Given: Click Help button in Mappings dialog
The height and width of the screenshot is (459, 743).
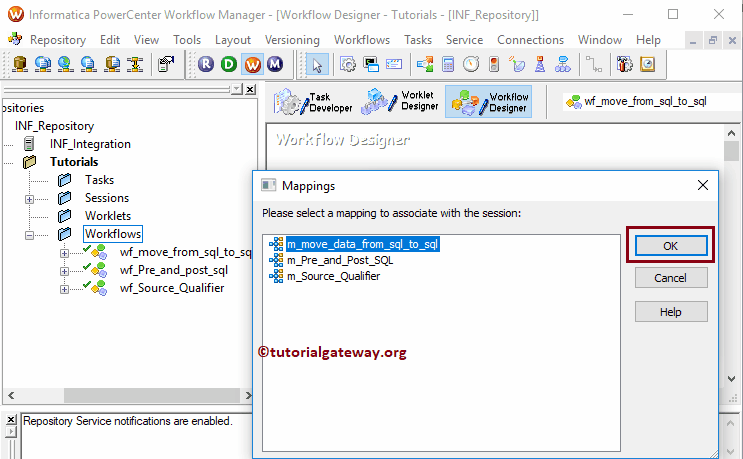Looking at the screenshot, I should tap(671, 312).
